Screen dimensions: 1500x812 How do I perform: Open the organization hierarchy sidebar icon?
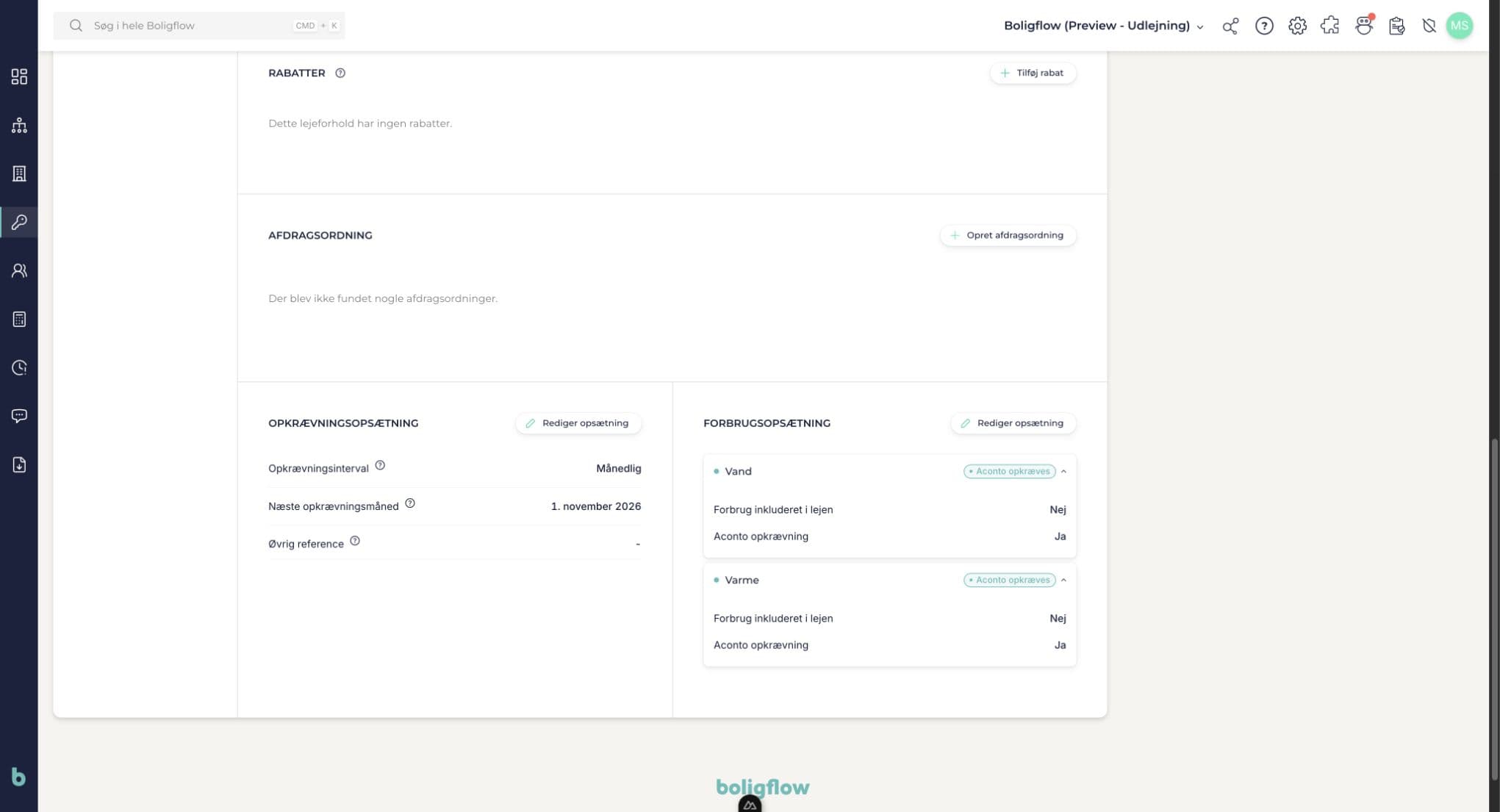(x=19, y=125)
